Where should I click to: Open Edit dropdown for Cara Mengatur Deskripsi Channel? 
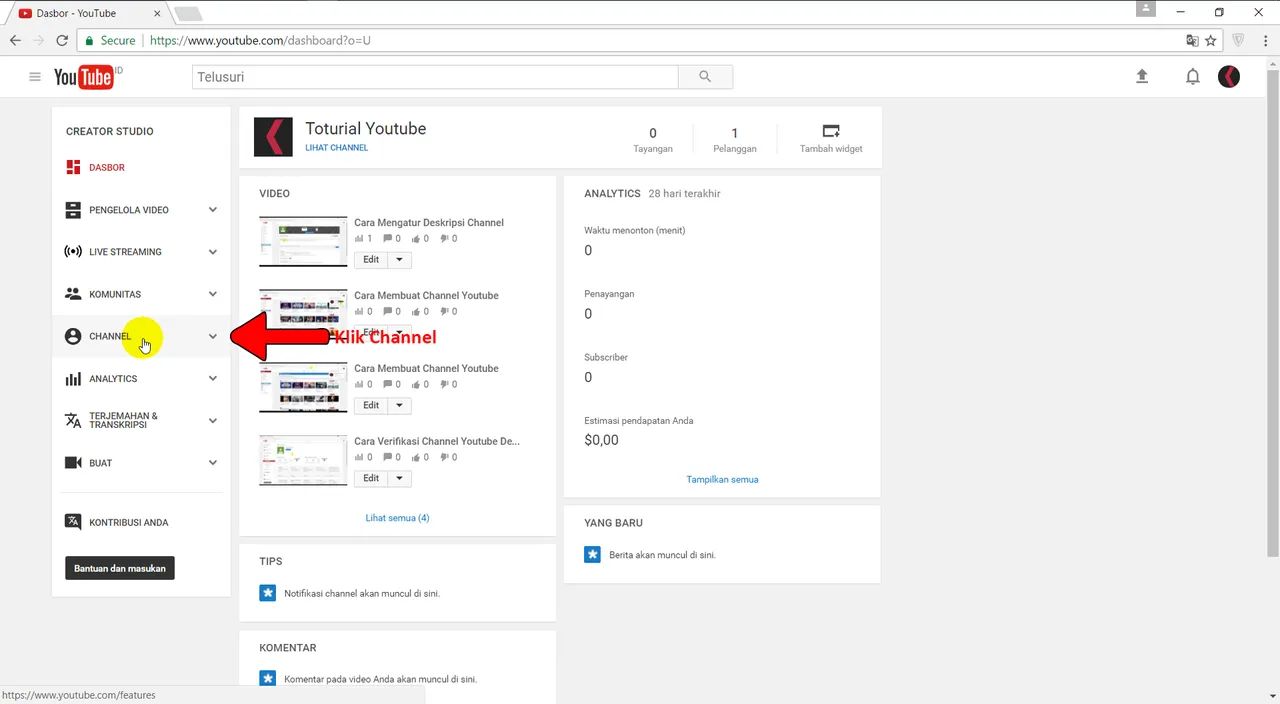[x=399, y=260]
